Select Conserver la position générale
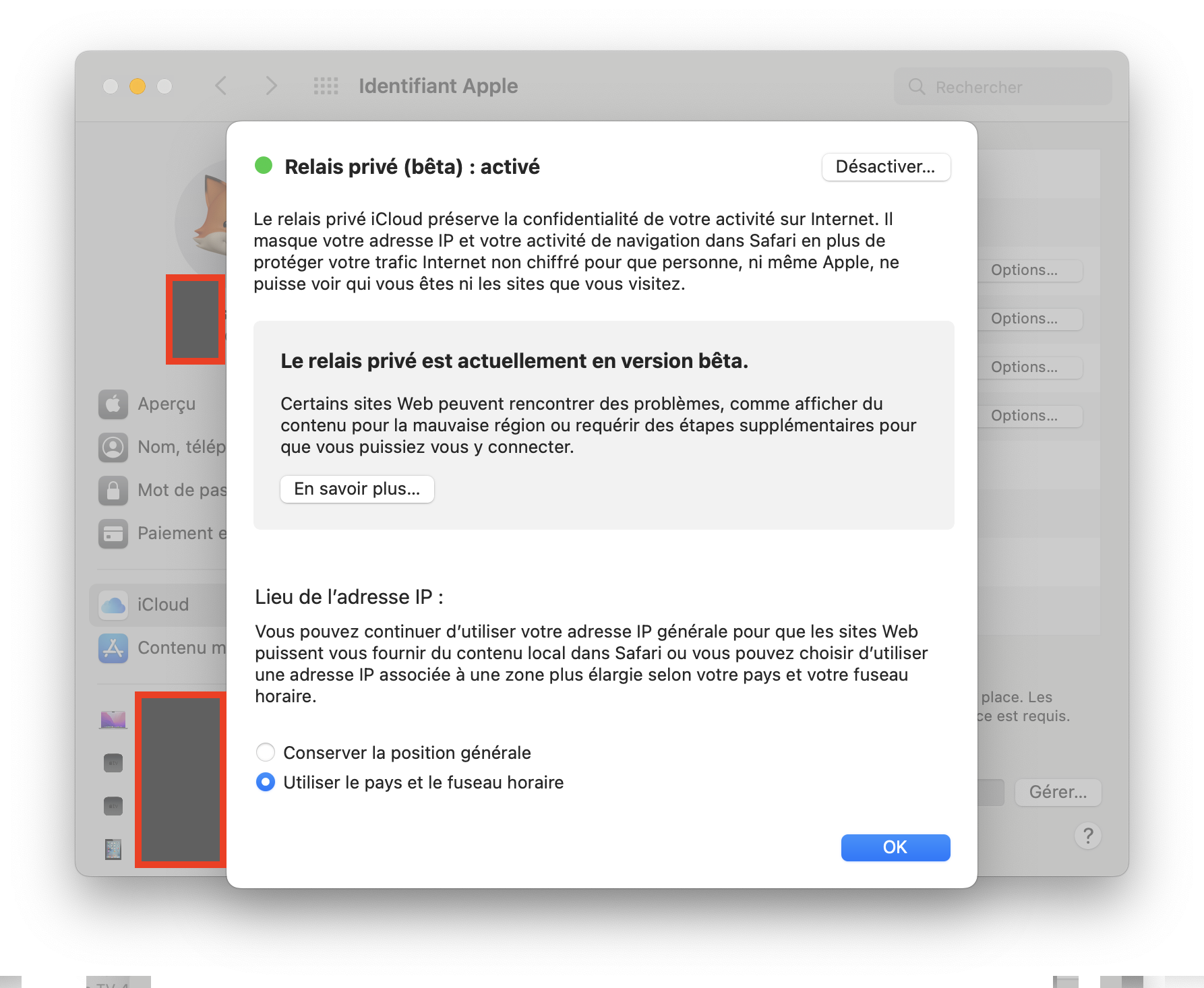 [x=266, y=752]
